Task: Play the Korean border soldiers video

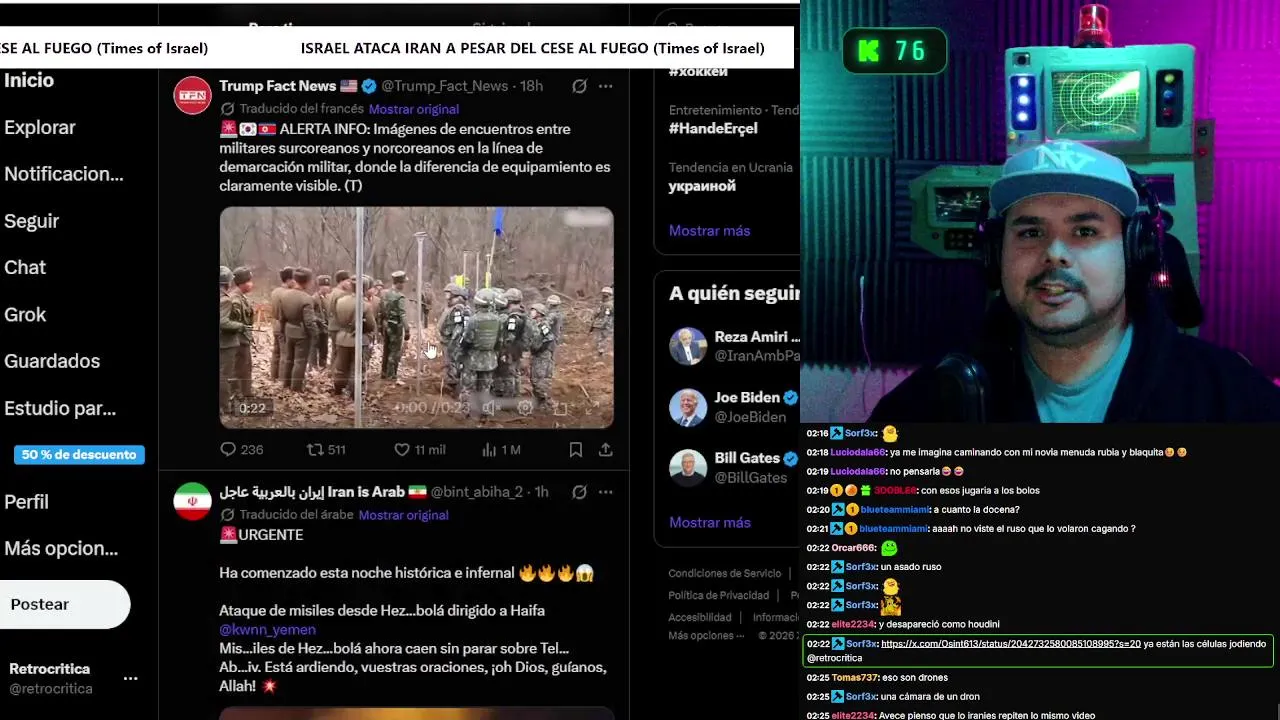Action: [416, 317]
